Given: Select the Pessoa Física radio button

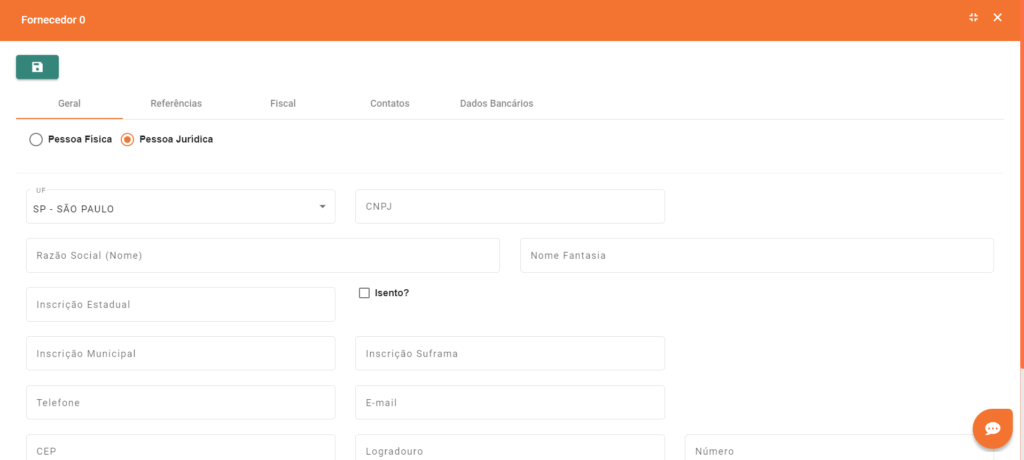Looking at the screenshot, I should click(x=36, y=140).
